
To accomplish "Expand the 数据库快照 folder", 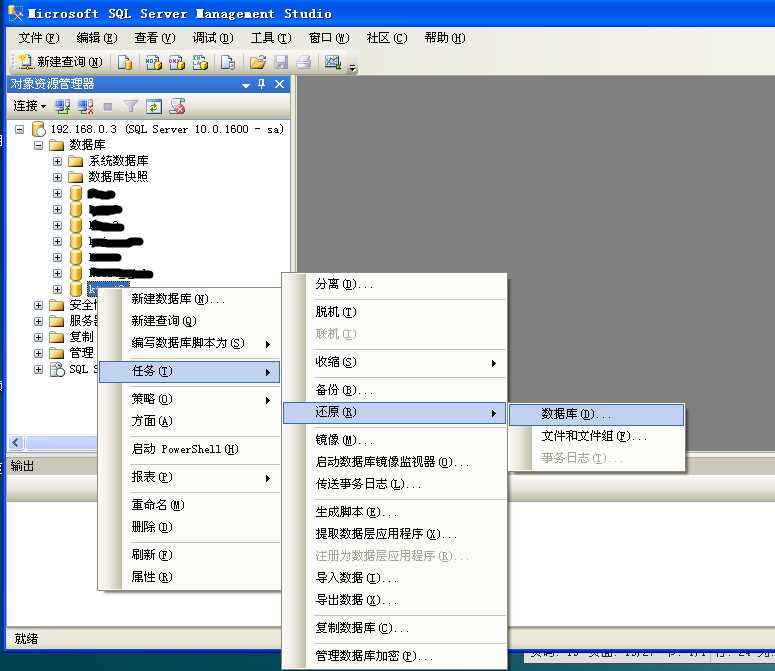I will tap(57, 177).
